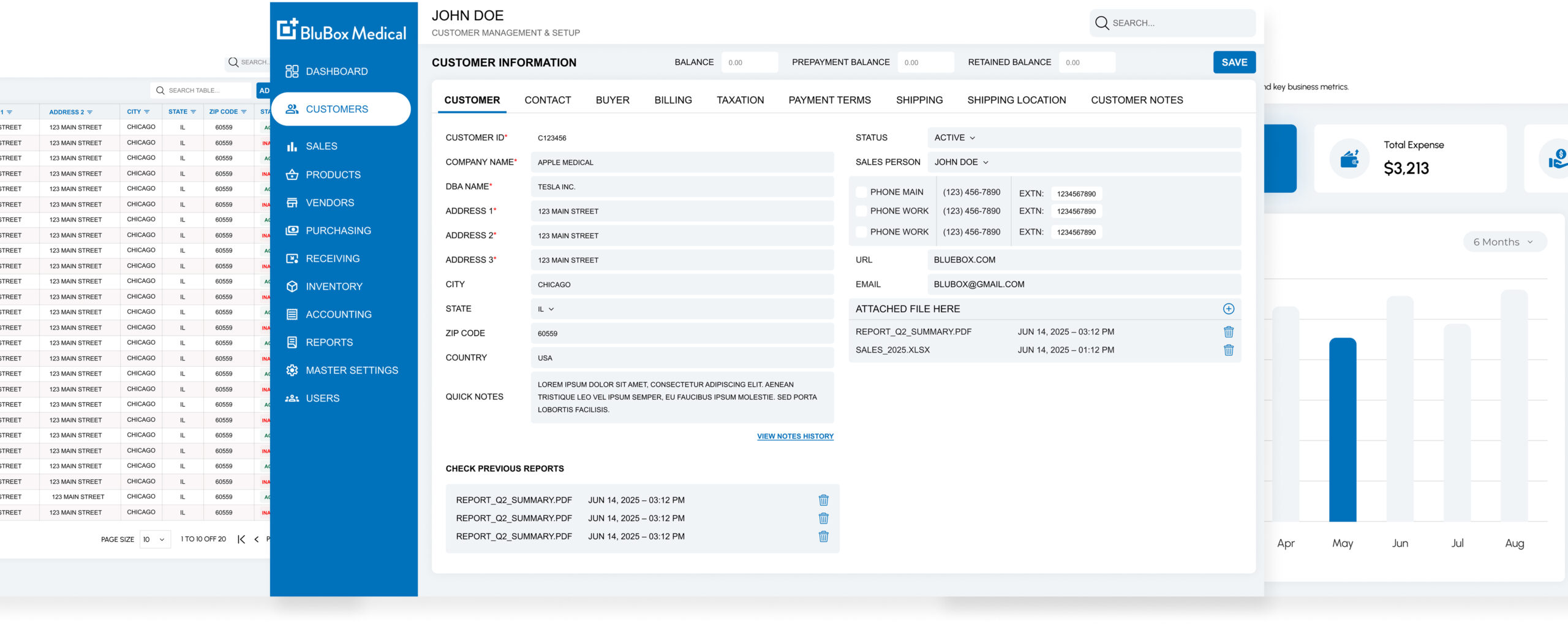Viewport: 1568px width, 627px height.
Task: Click plus icon to attach a file
Action: [1228, 309]
